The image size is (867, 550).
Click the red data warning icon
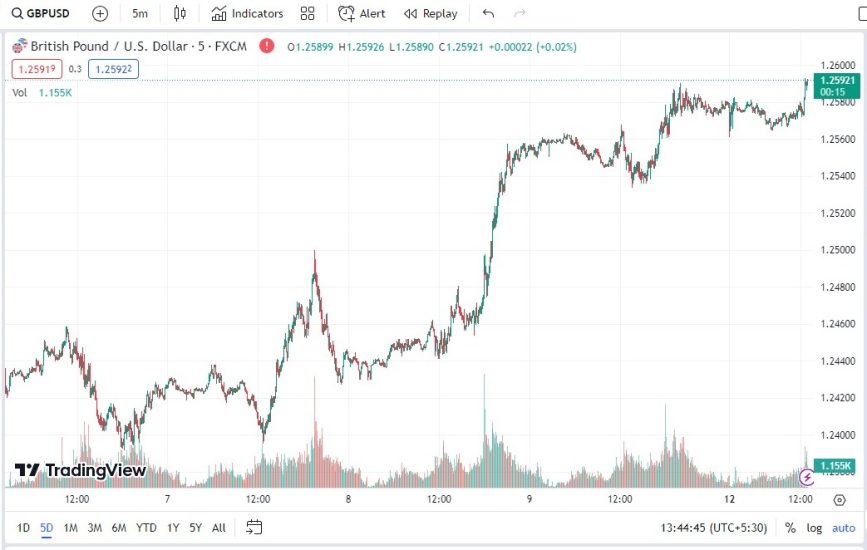(x=266, y=46)
